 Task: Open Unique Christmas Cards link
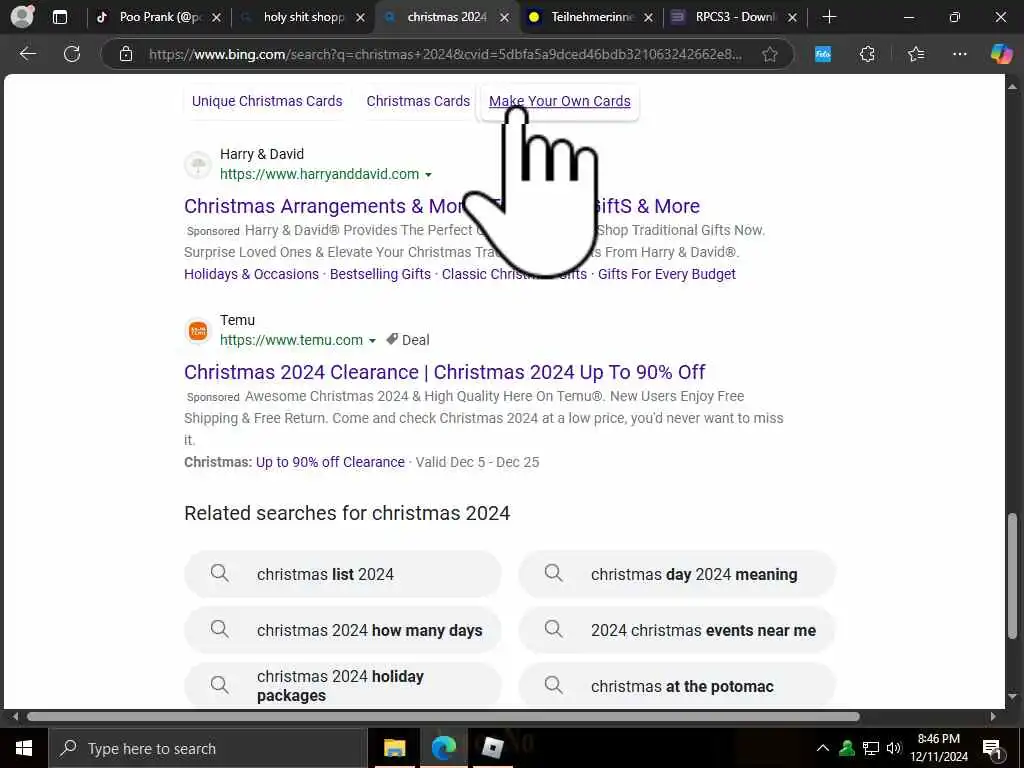267,101
